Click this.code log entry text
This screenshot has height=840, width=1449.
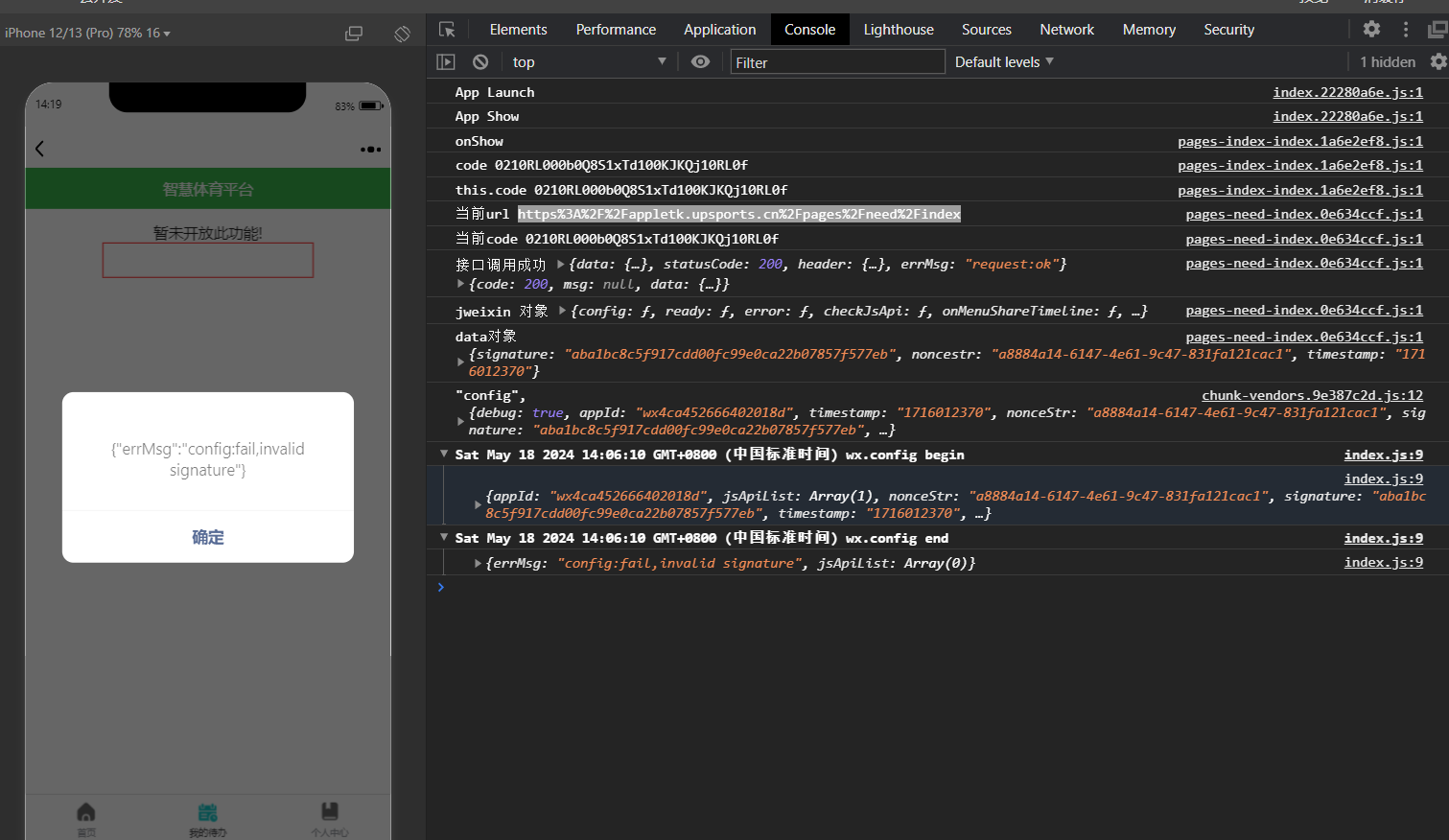click(621, 190)
